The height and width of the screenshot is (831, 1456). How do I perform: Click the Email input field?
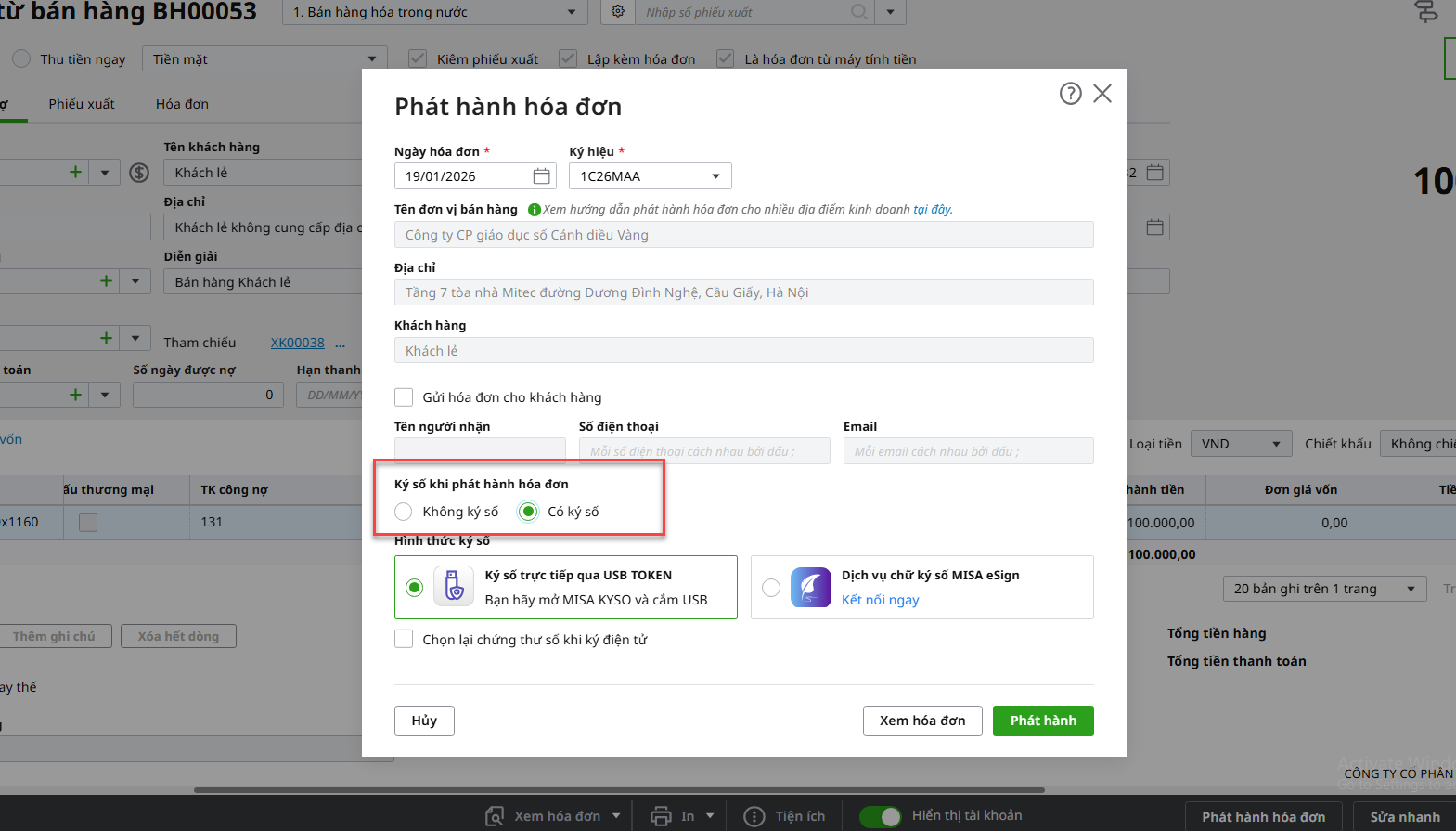point(968,451)
